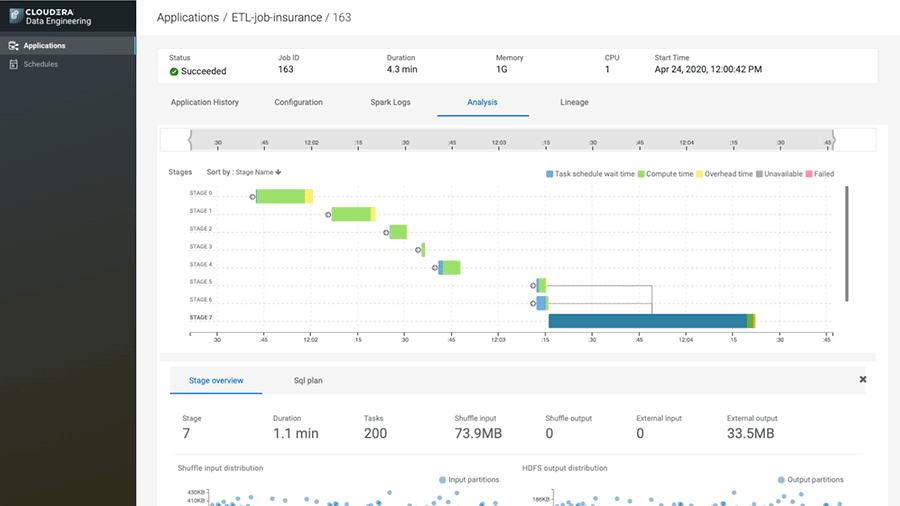Click the Start Time Apr 24, 2020 value
The width and height of the screenshot is (900, 506).
coord(708,69)
